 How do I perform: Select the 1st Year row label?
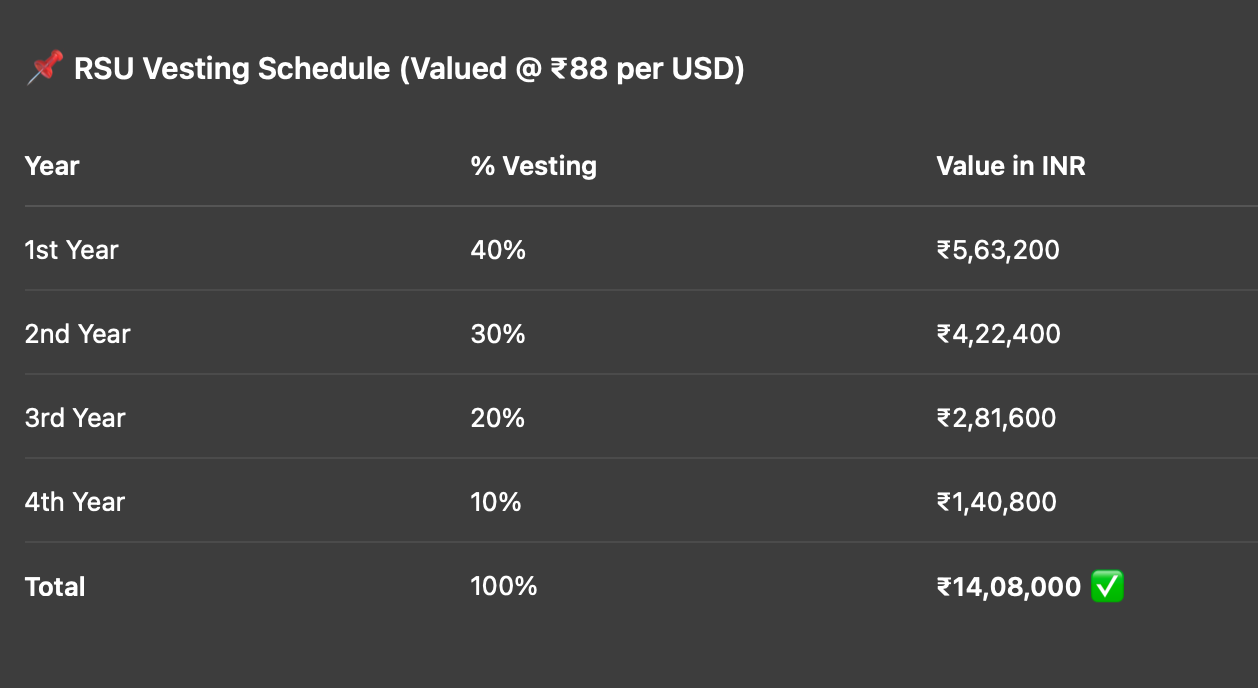point(71,250)
